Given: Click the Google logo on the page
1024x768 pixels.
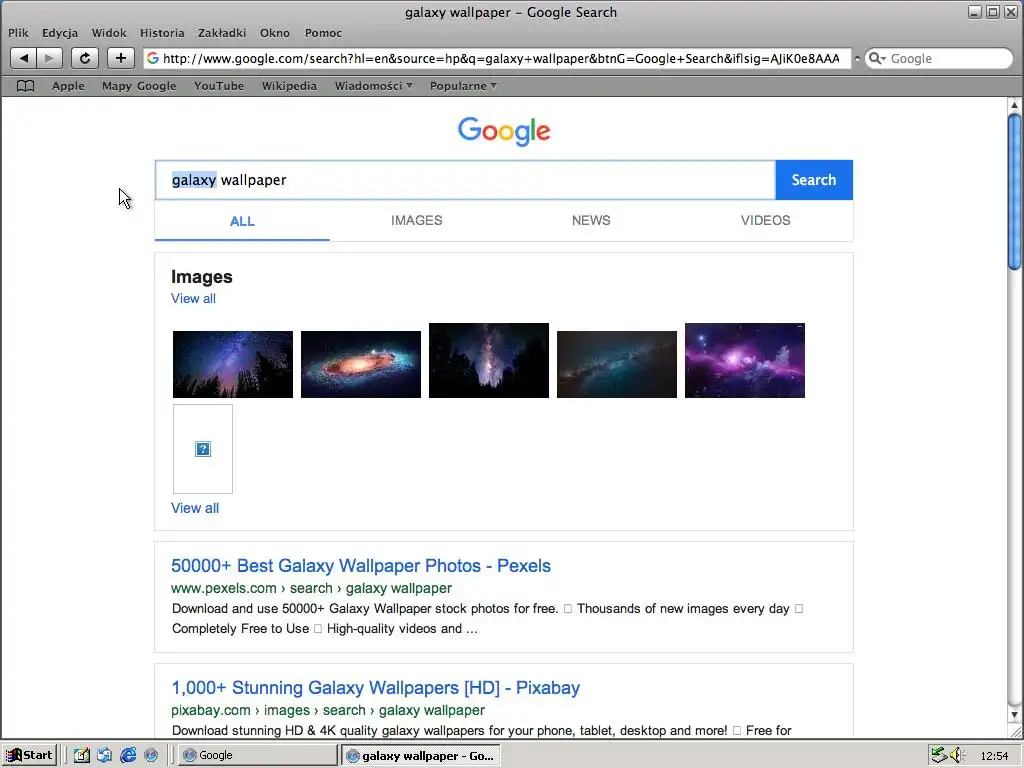Looking at the screenshot, I should tap(504, 131).
